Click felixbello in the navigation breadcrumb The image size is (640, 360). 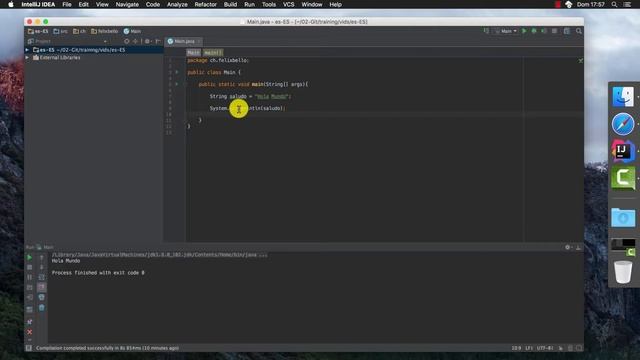point(104,31)
